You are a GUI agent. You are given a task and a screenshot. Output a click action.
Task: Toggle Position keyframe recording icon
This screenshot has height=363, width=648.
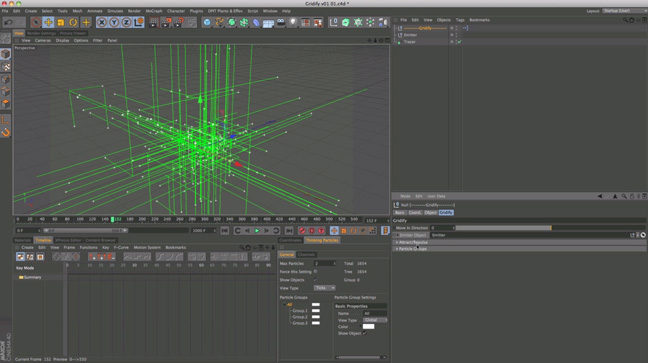334,231
